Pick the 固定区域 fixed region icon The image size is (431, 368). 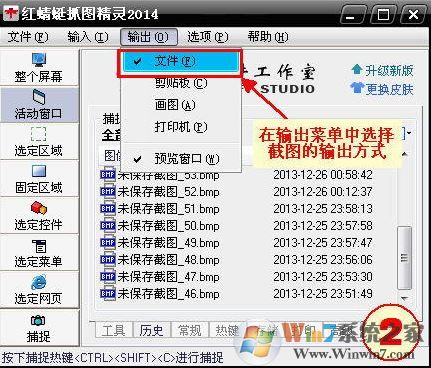point(39,171)
